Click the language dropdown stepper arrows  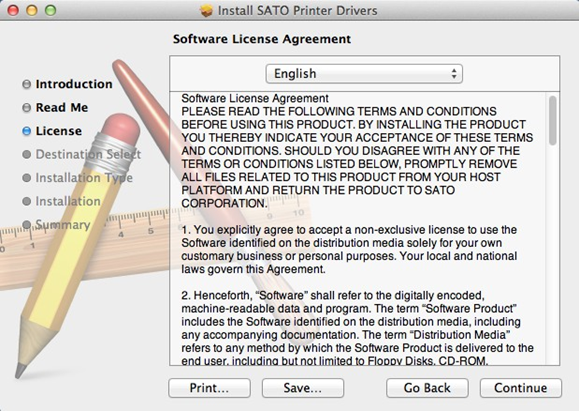pos(454,74)
